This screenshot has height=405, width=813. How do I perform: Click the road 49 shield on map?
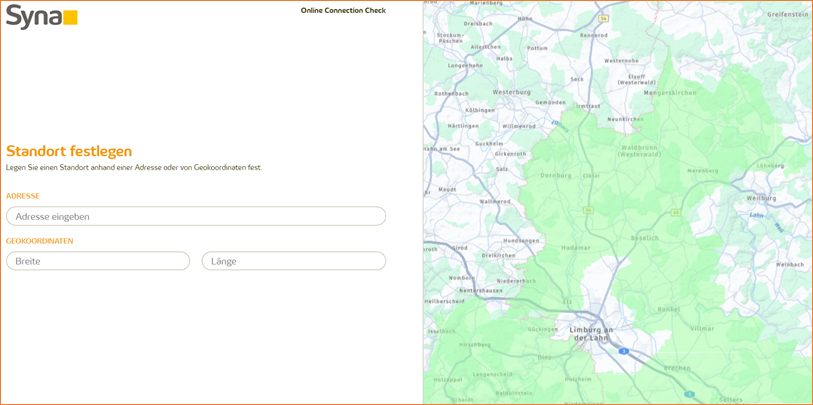[676, 212]
